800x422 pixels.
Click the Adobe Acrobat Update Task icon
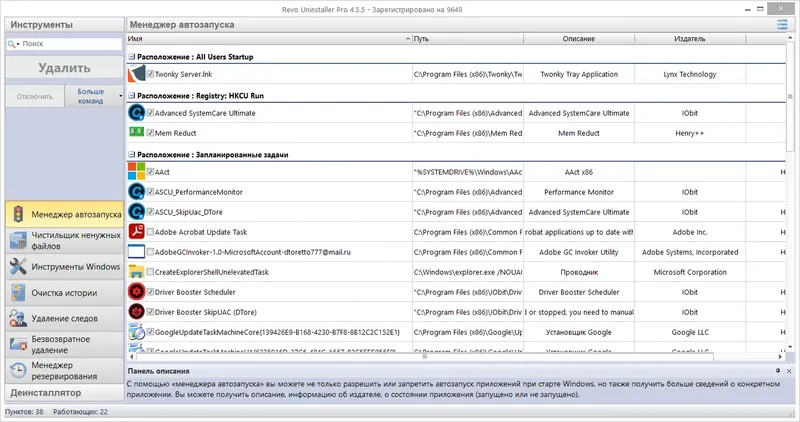(x=136, y=232)
